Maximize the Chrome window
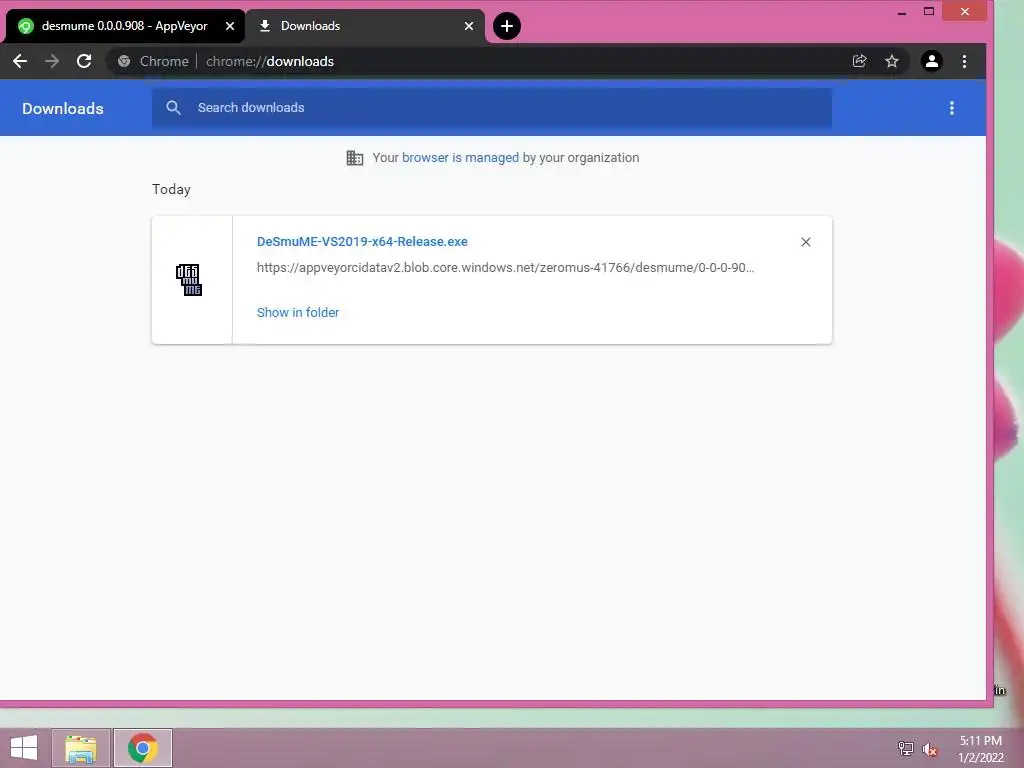 pyautogui.click(x=929, y=12)
